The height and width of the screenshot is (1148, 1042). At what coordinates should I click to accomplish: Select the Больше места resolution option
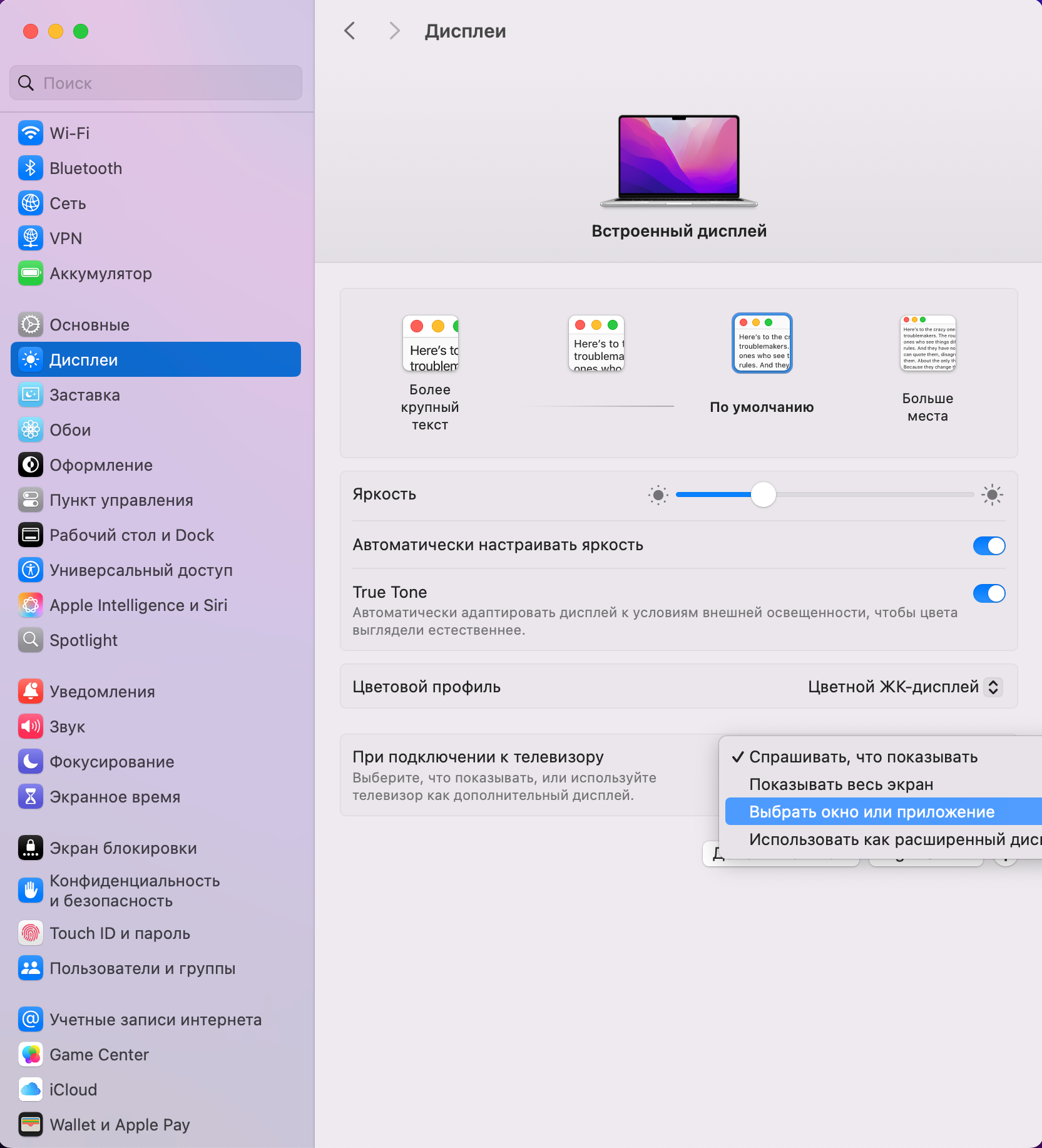pos(927,344)
